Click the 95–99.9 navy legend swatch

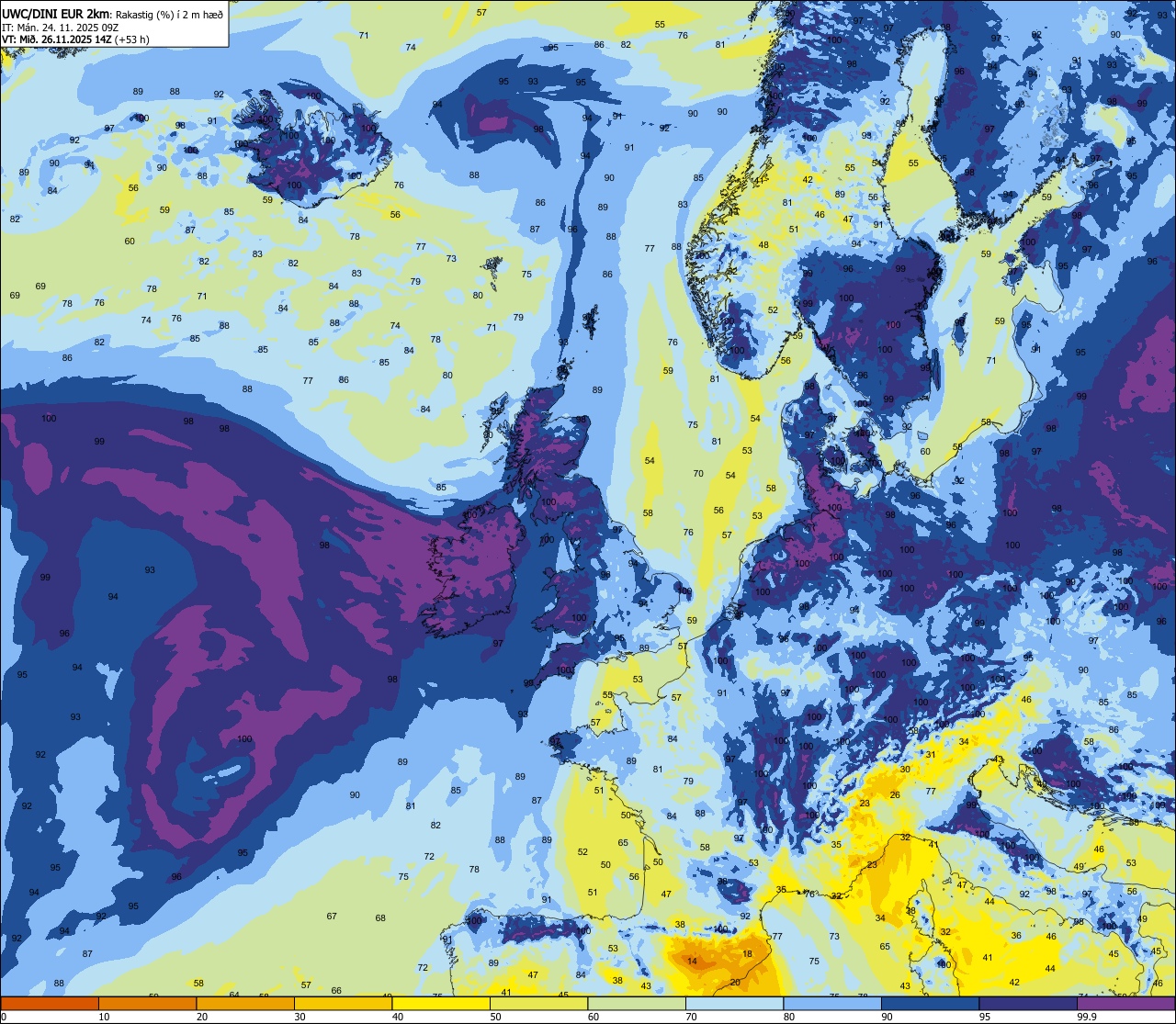pos(1028,1003)
